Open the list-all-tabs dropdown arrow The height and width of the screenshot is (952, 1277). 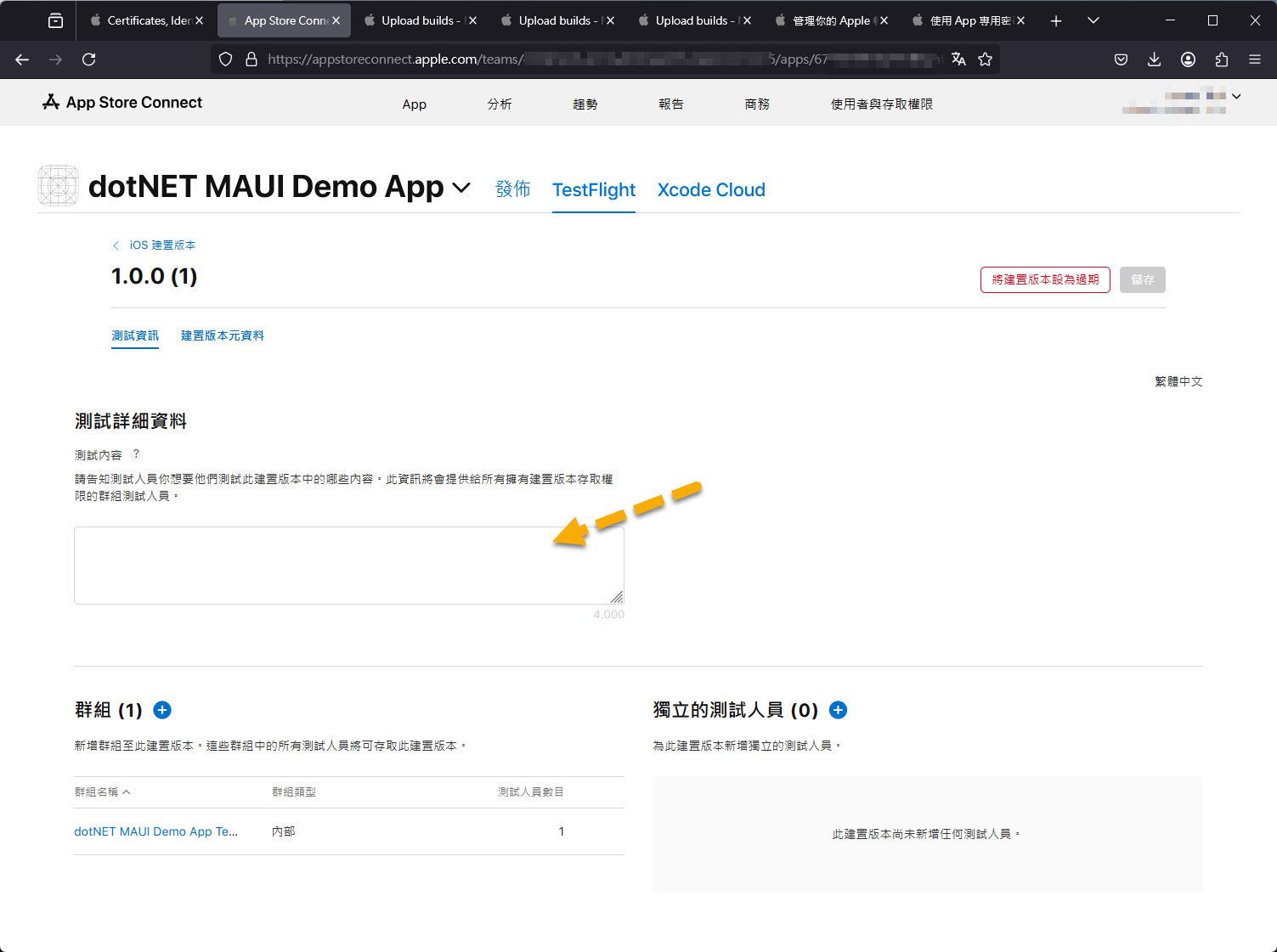(x=1093, y=20)
